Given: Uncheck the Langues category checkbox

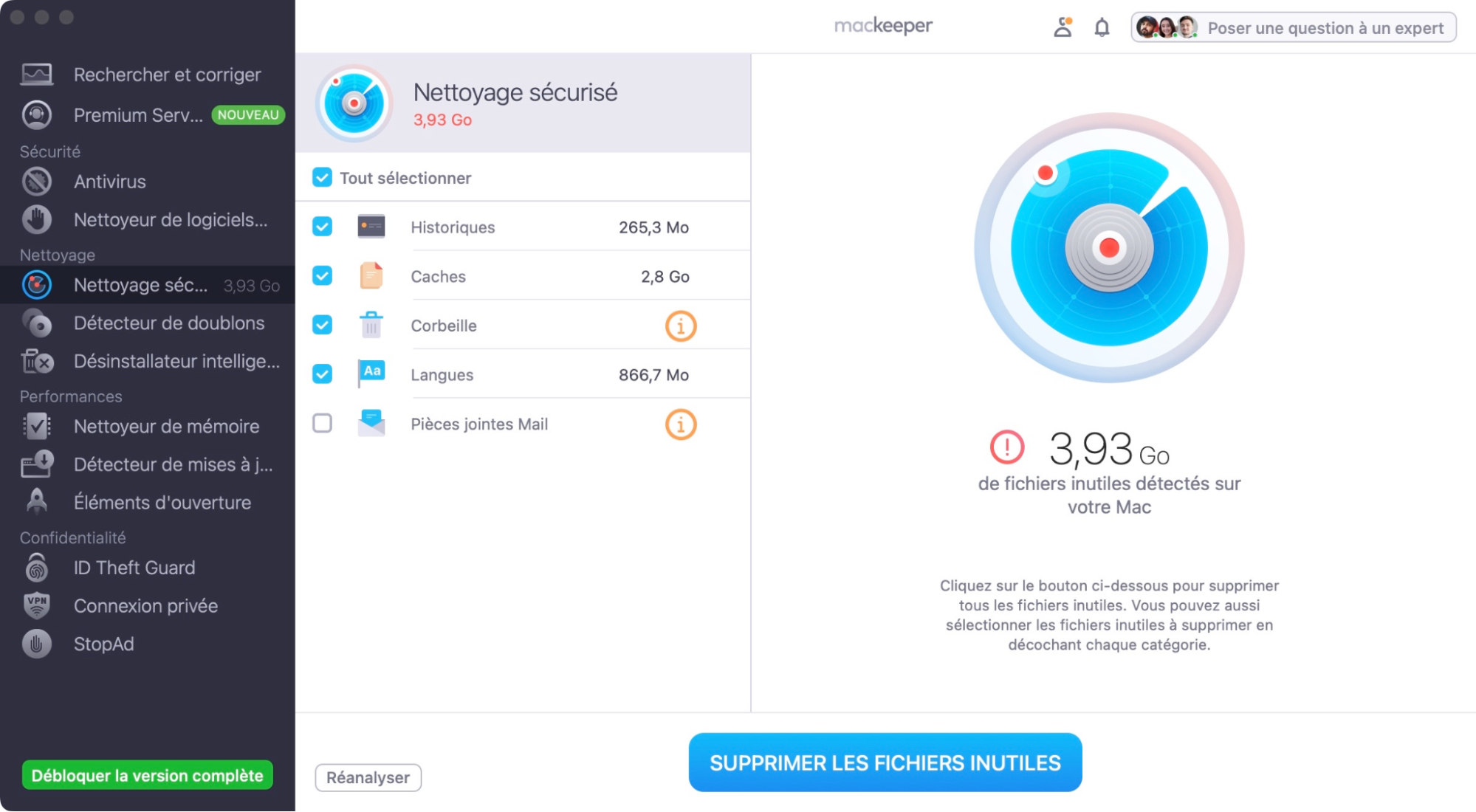Looking at the screenshot, I should click(x=324, y=375).
